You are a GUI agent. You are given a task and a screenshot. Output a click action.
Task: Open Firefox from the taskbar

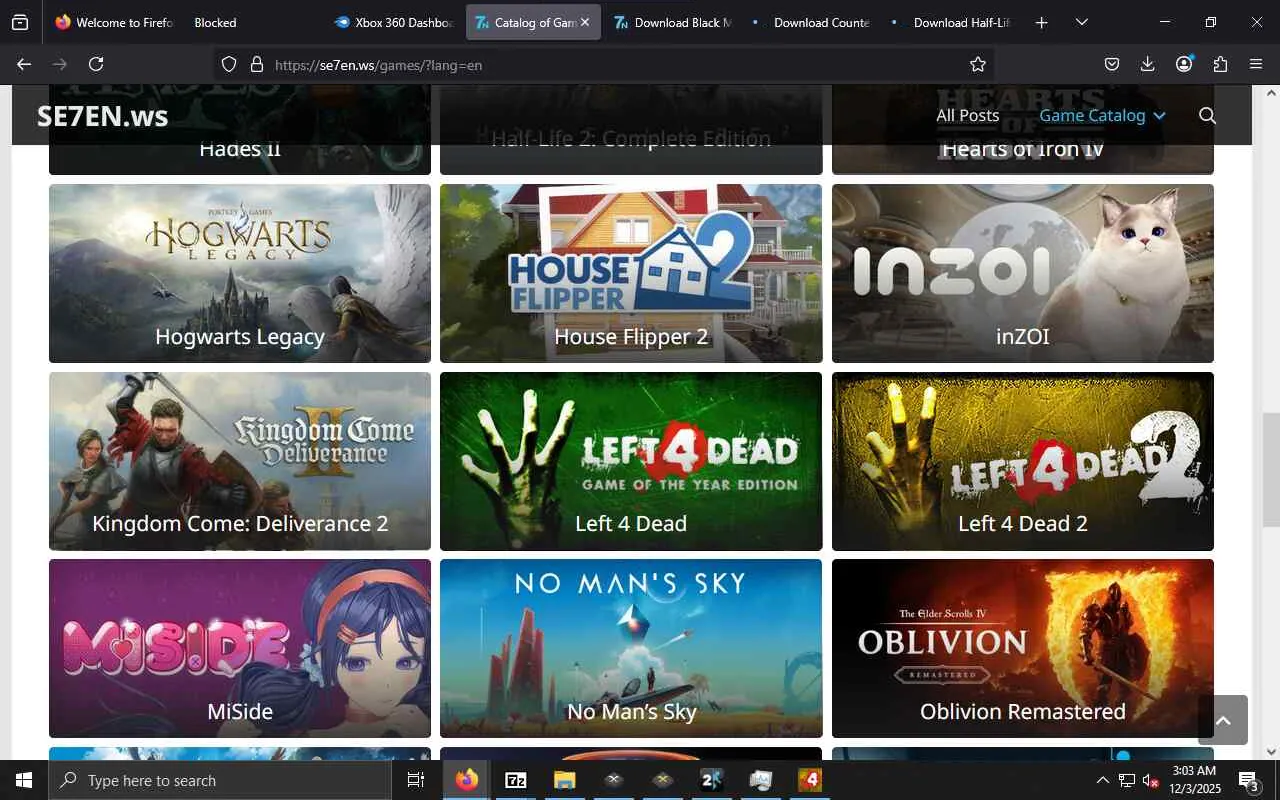pyautogui.click(x=467, y=780)
